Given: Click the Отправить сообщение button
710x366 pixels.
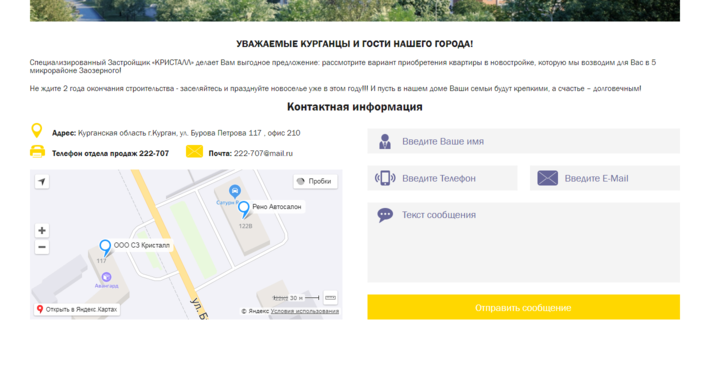Looking at the screenshot, I should [x=523, y=308].
